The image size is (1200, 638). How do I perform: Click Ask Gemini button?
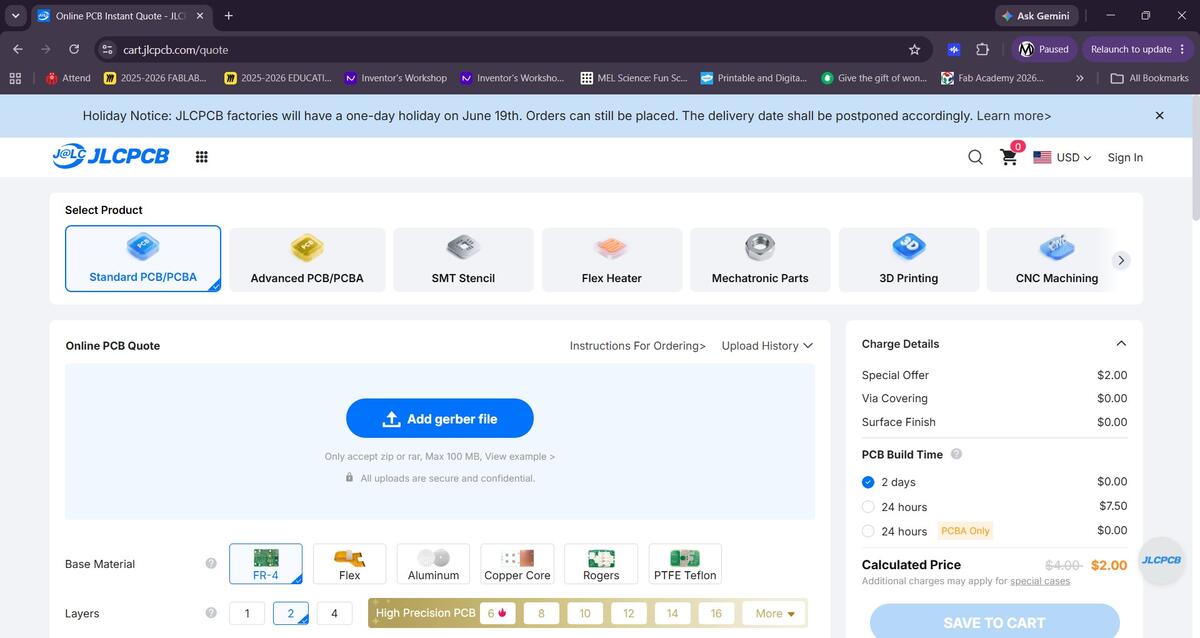(1035, 16)
